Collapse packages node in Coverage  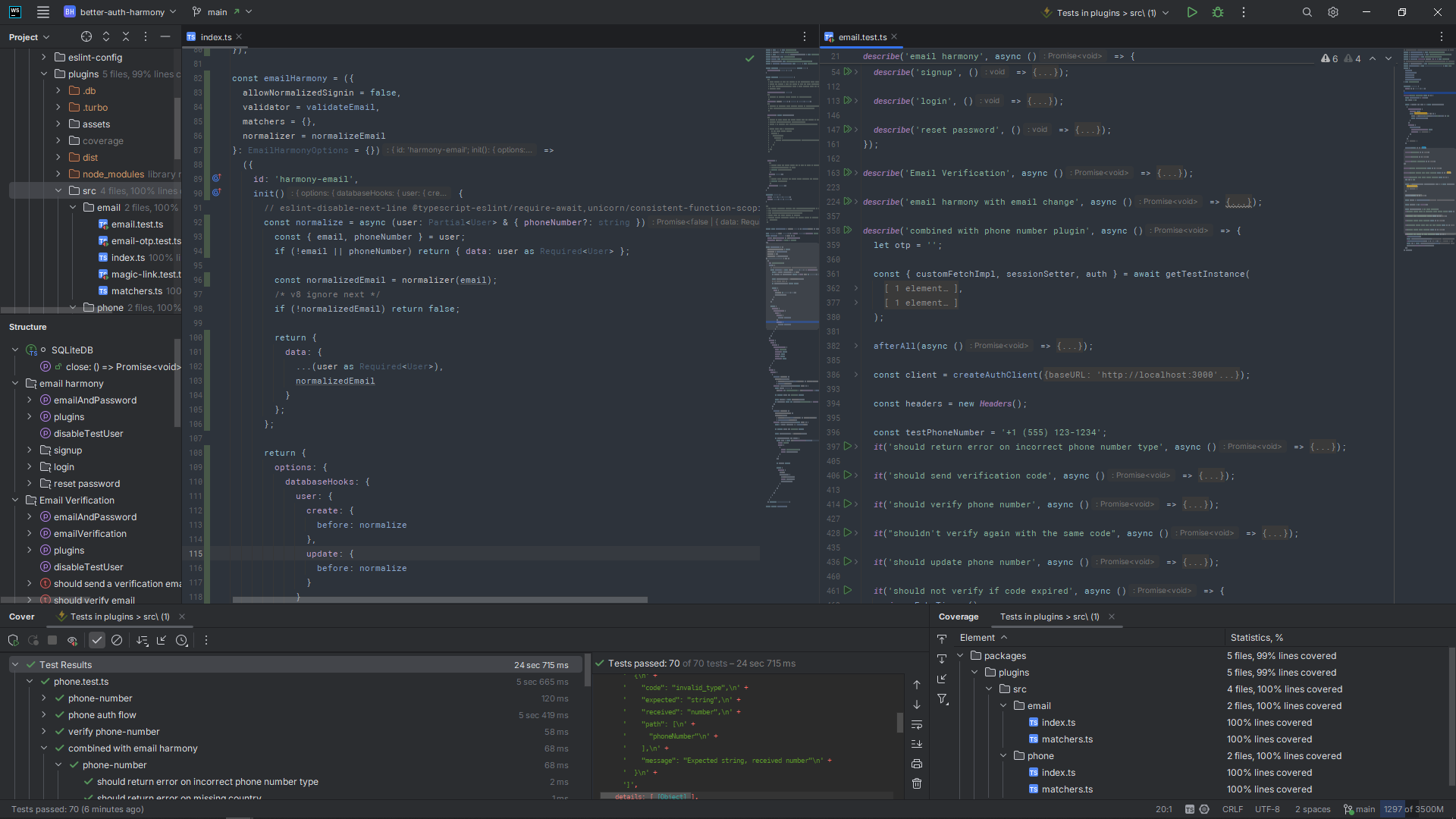[x=960, y=655]
